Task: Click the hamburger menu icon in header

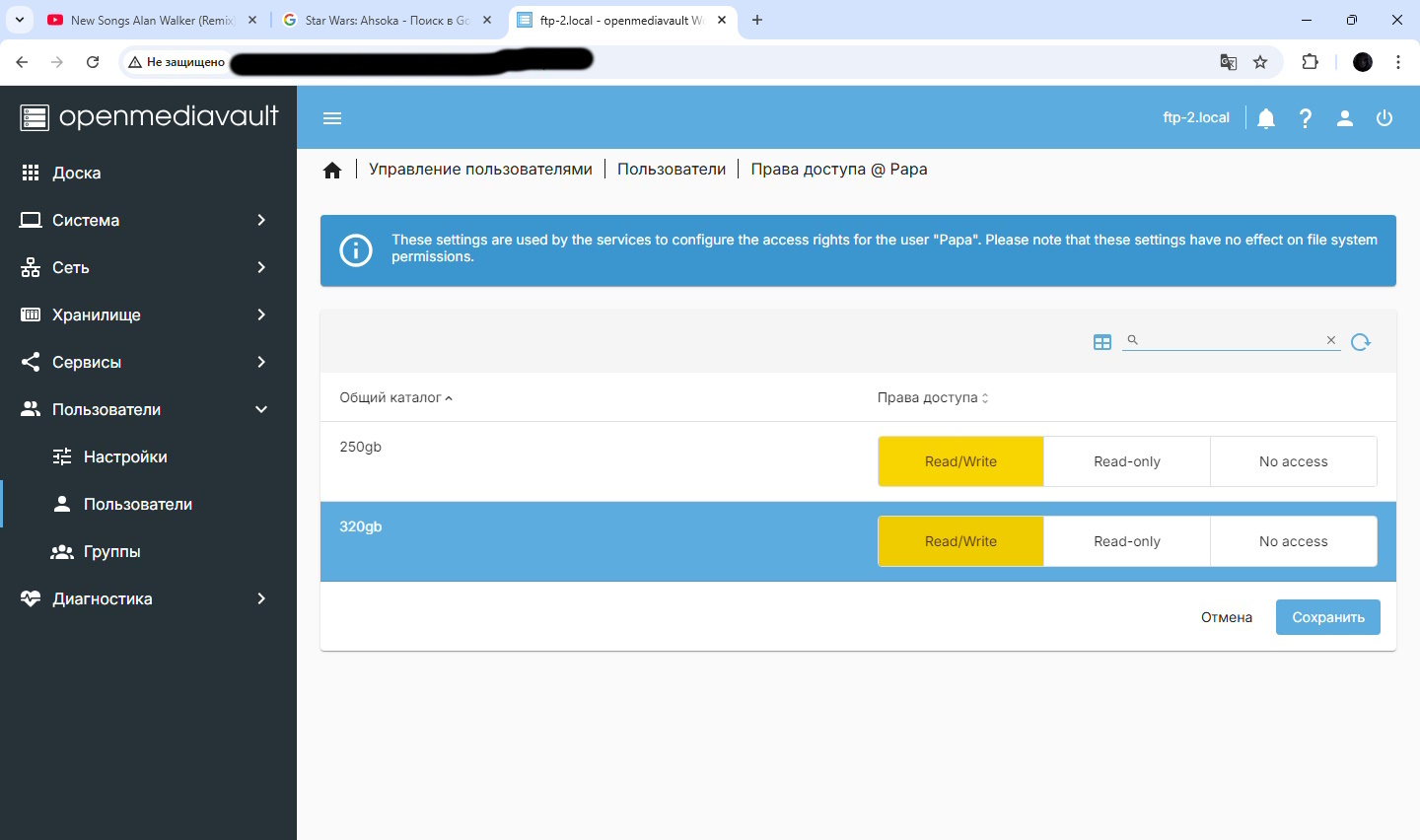Action: click(332, 118)
